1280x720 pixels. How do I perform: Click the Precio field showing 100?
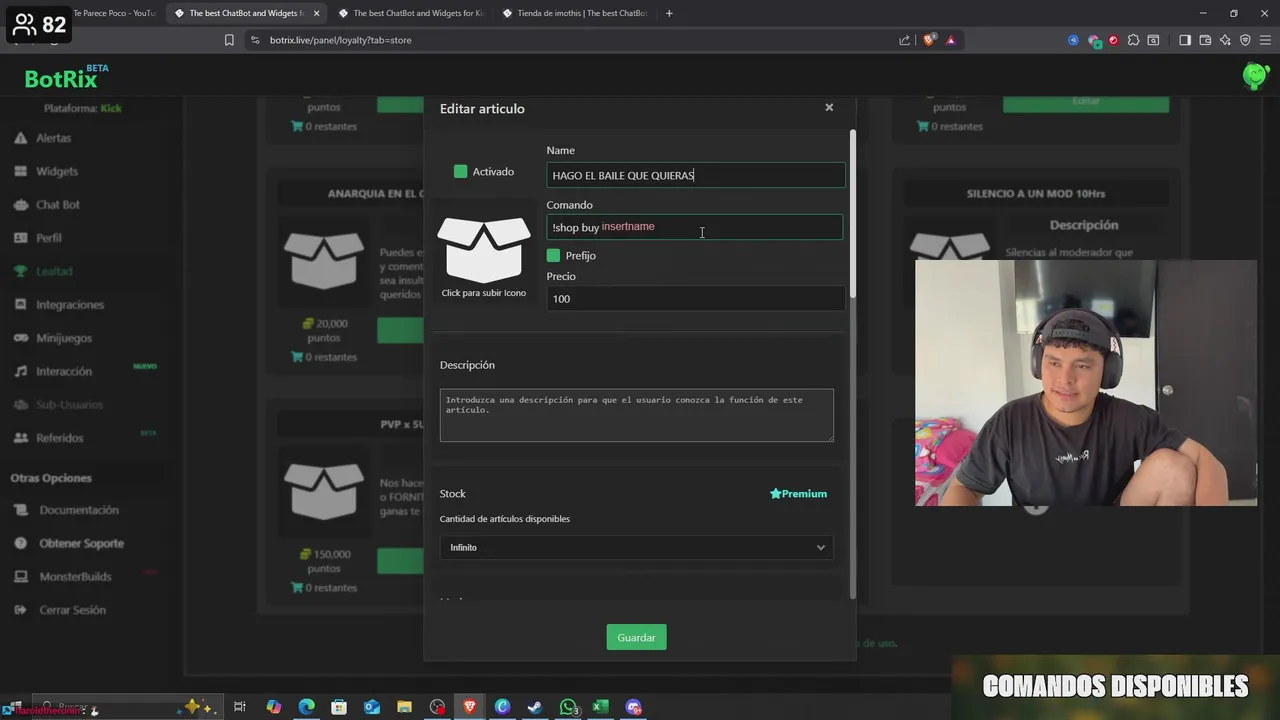pyautogui.click(x=696, y=299)
